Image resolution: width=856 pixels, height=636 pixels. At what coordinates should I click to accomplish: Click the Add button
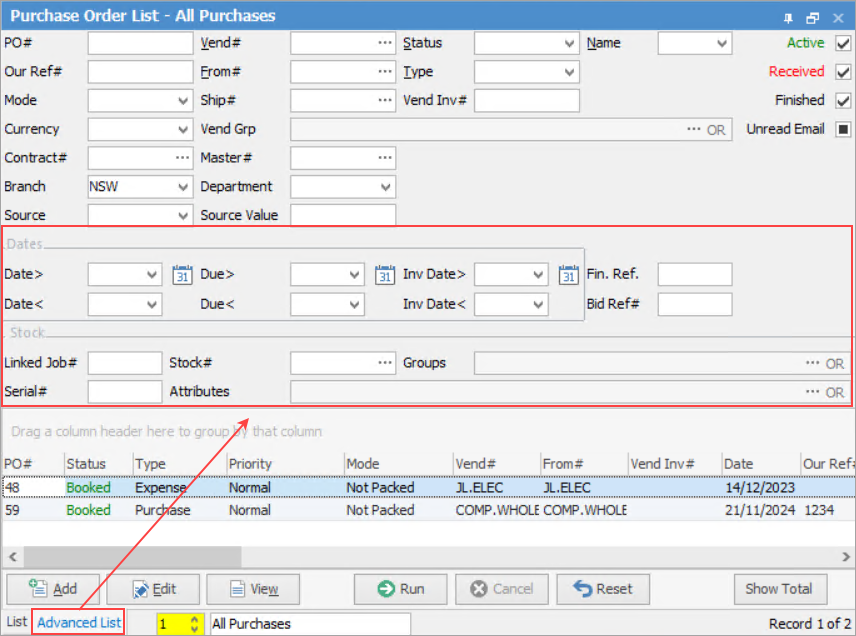[x=53, y=589]
